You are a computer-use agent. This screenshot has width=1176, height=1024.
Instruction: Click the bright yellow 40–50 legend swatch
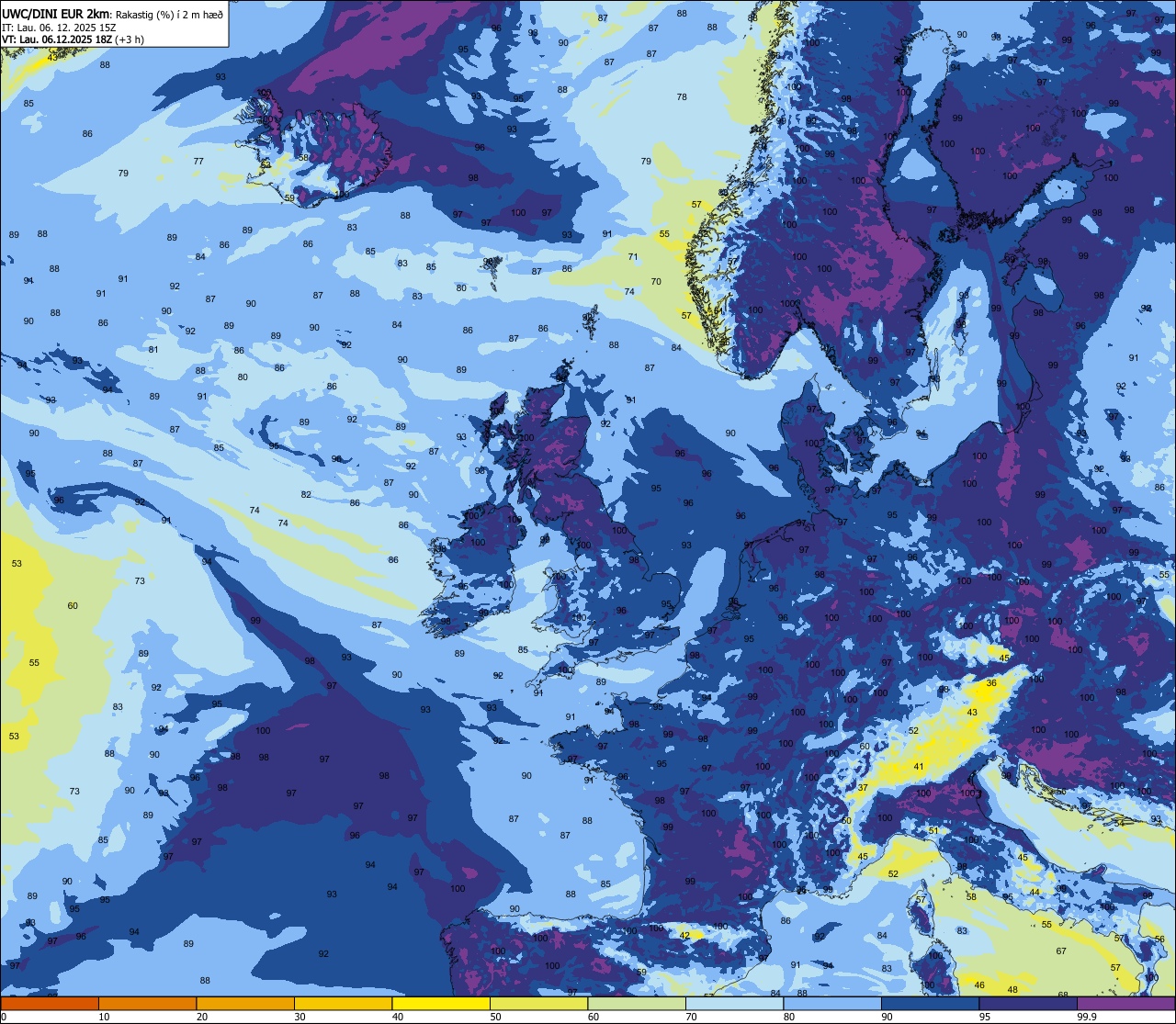[441, 1003]
